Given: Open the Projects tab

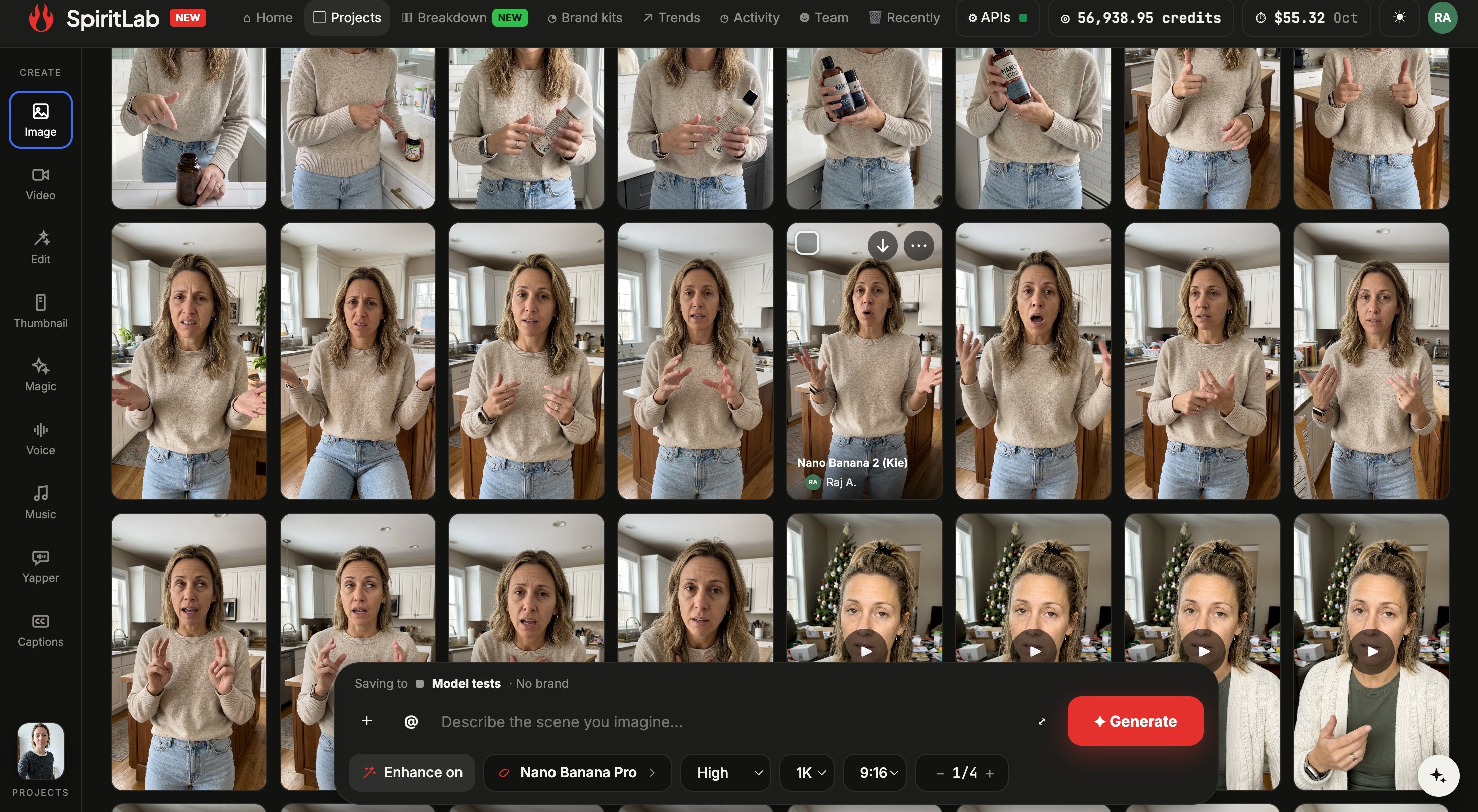Looking at the screenshot, I should tap(347, 17).
